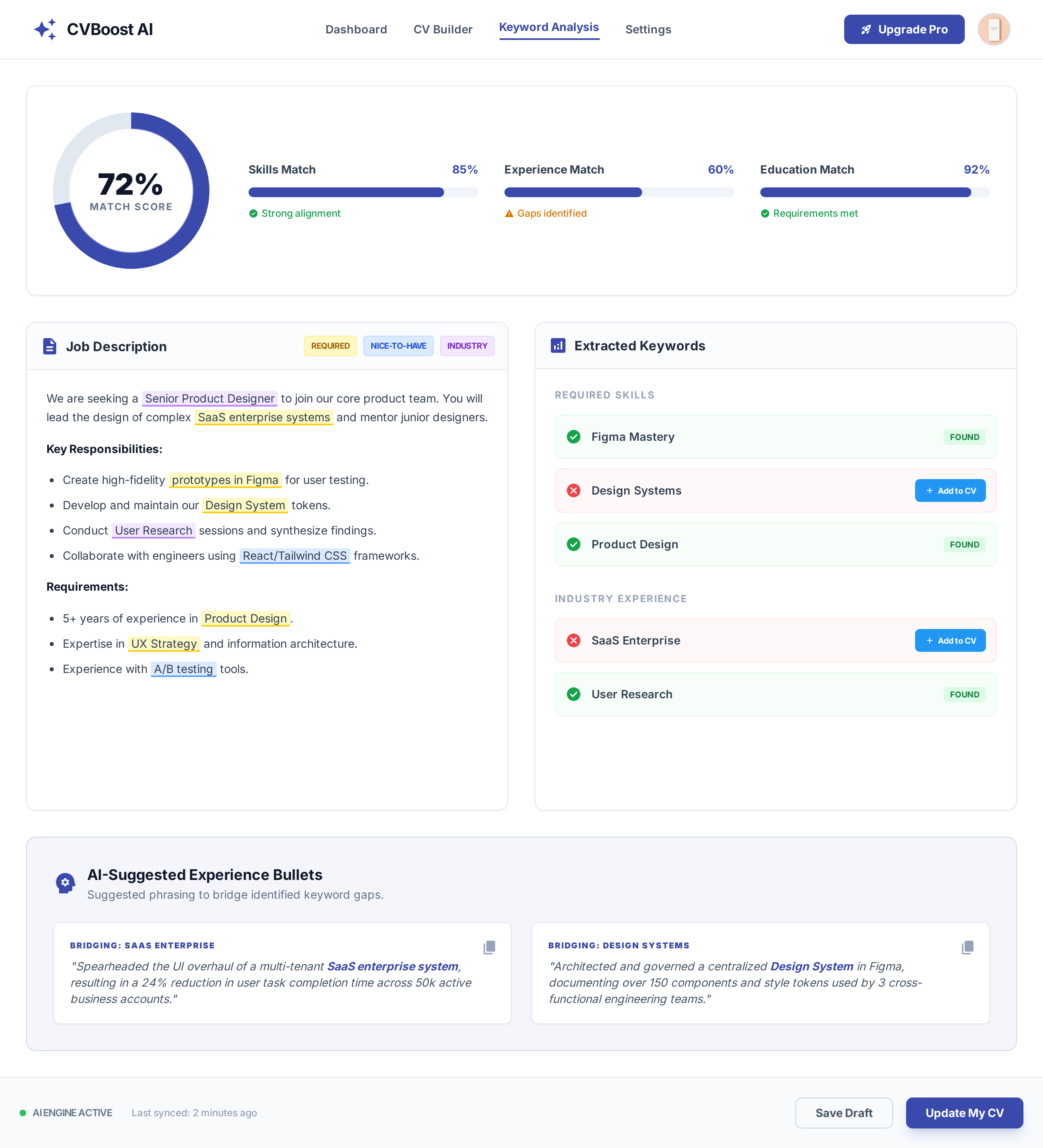
Task: Click the CVBoost AI sparkle logo
Action: click(45, 30)
